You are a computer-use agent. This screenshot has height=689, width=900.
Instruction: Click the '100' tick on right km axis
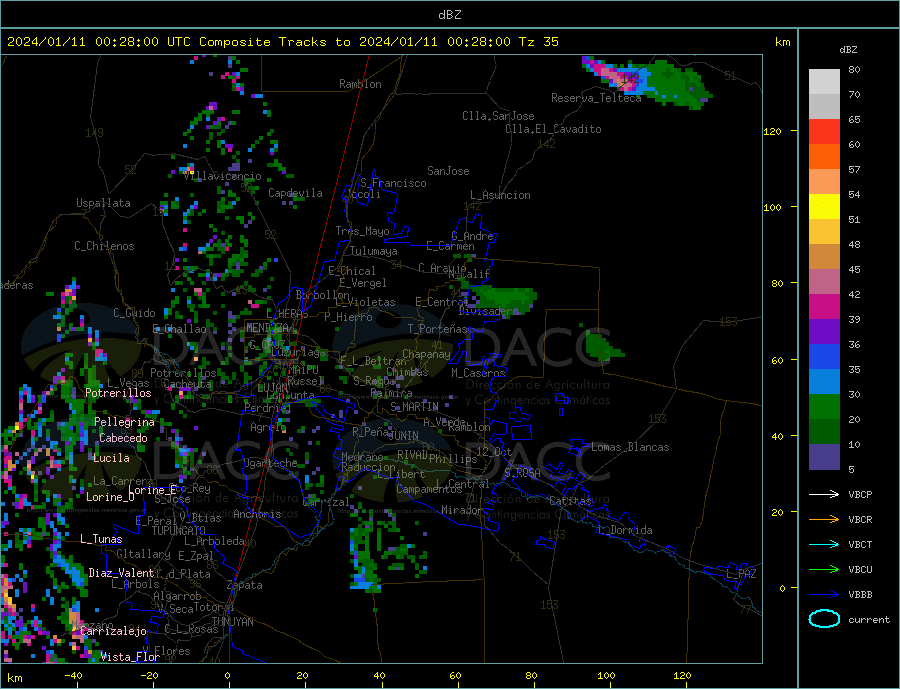[x=772, y=207]
